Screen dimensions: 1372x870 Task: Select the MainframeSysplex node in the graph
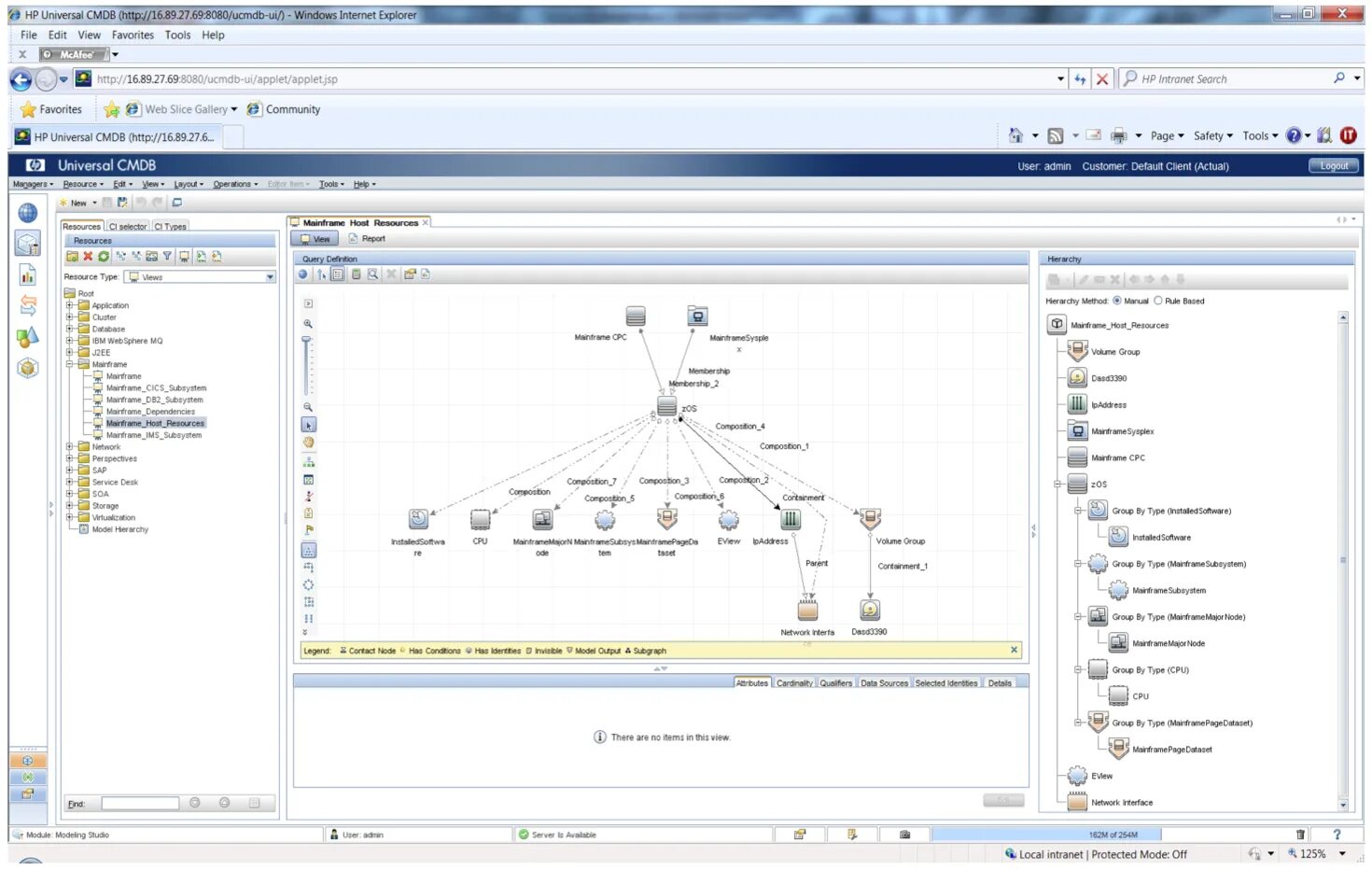point(697,316)
